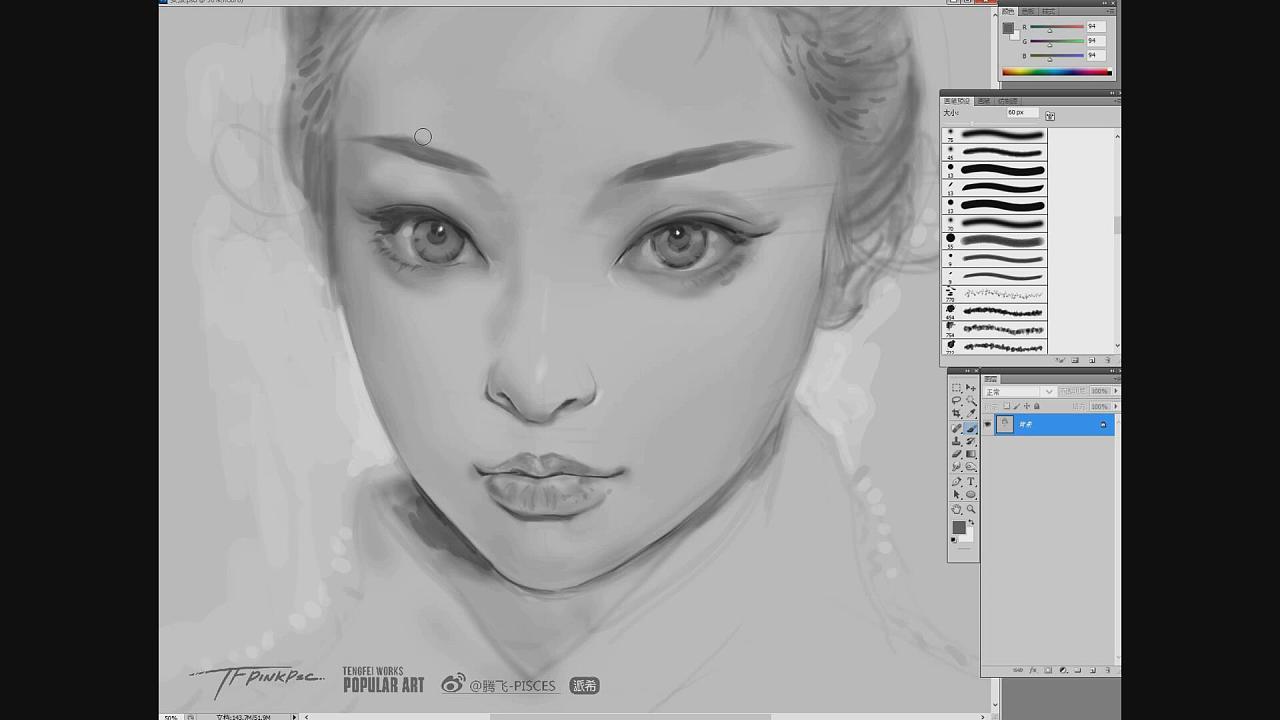Toggle lock position icon in Layers panel
This screenshot has height=720, width=1280.
point(1027,406)
